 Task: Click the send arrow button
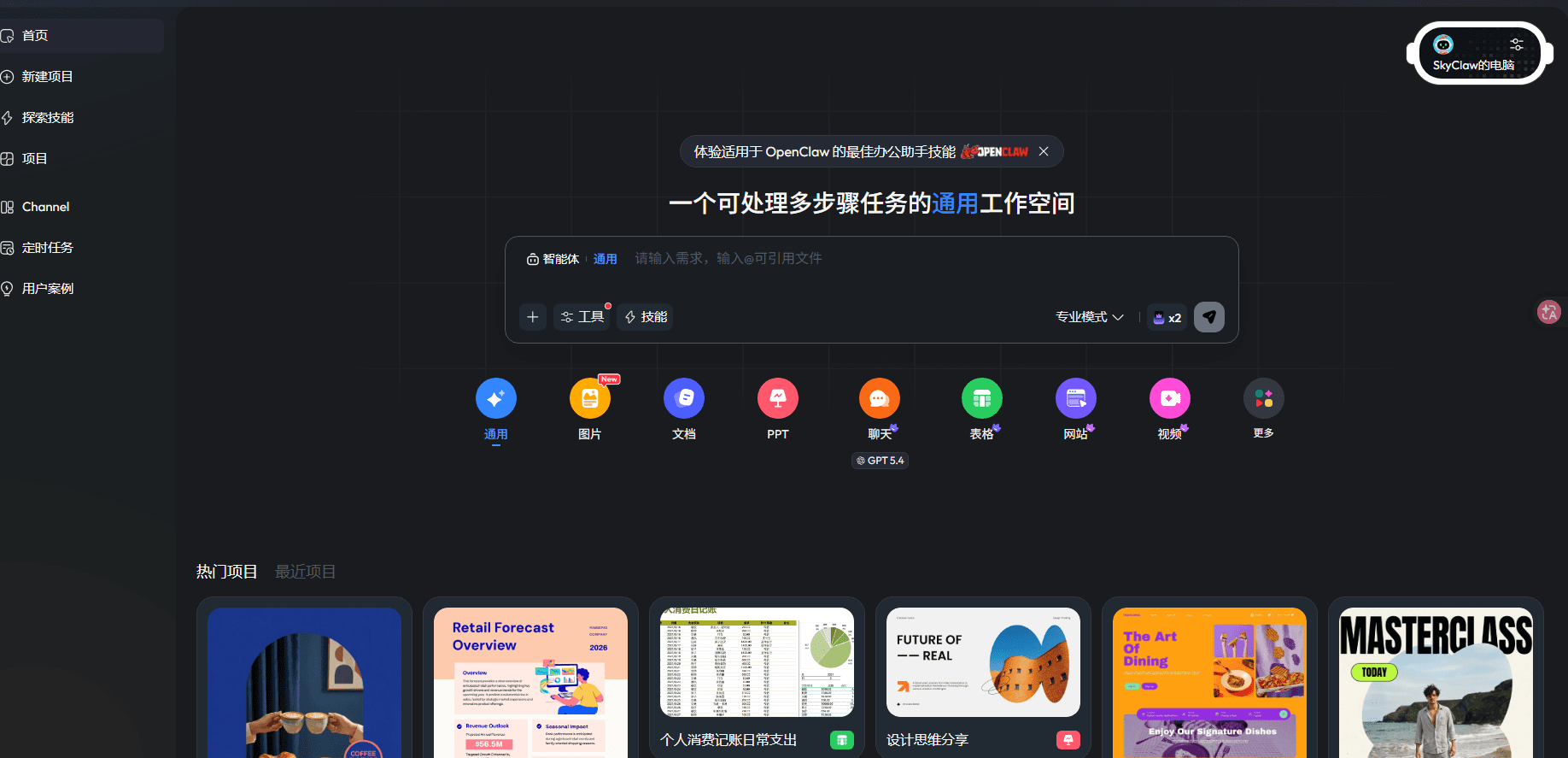1209,317
